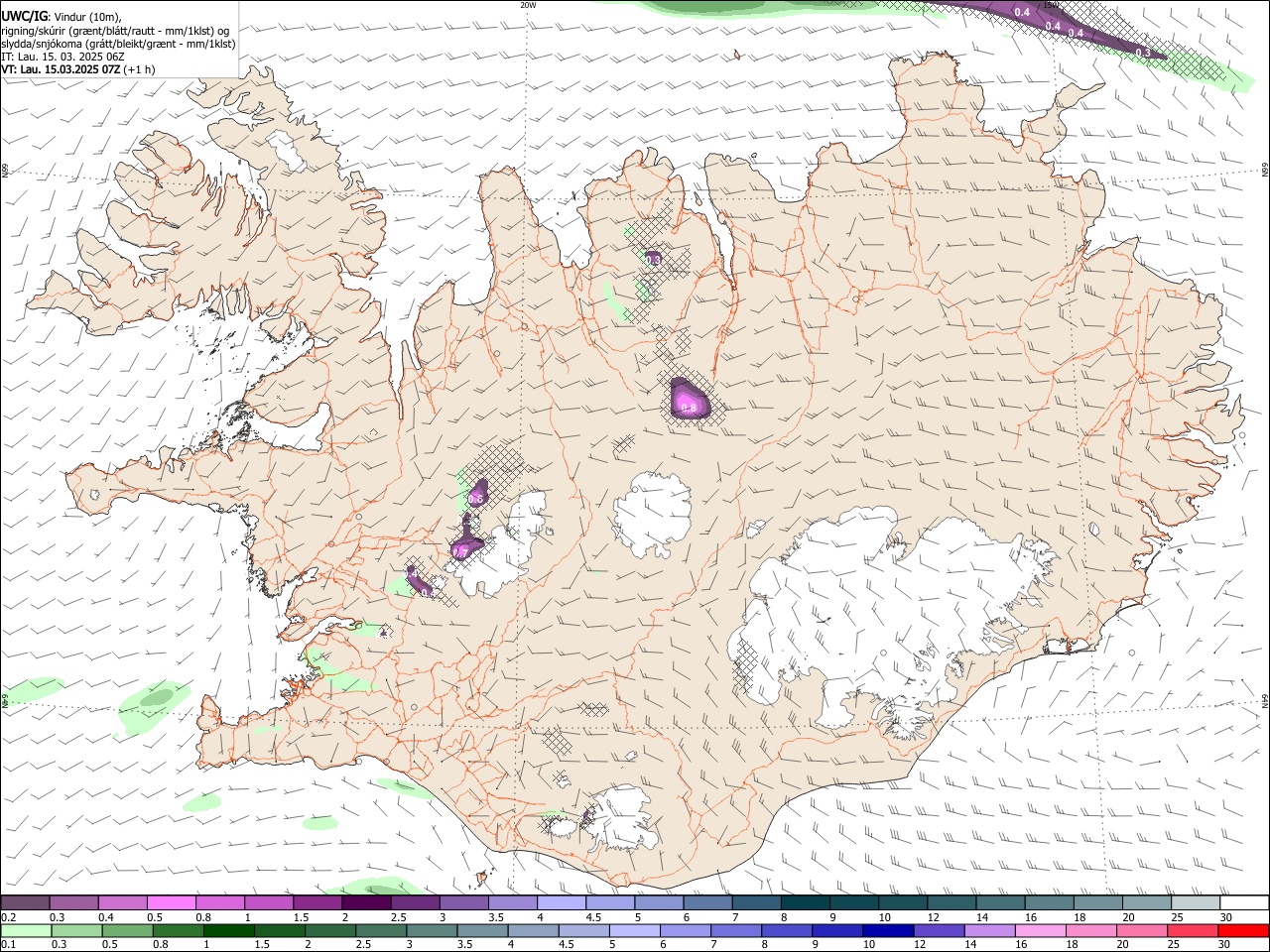Select the darkest teal swatch labeled 8 in the snow legend

805,902
